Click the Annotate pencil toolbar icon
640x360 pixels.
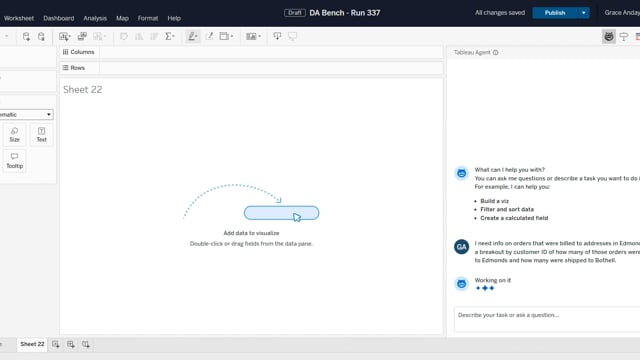coord(209,36)
